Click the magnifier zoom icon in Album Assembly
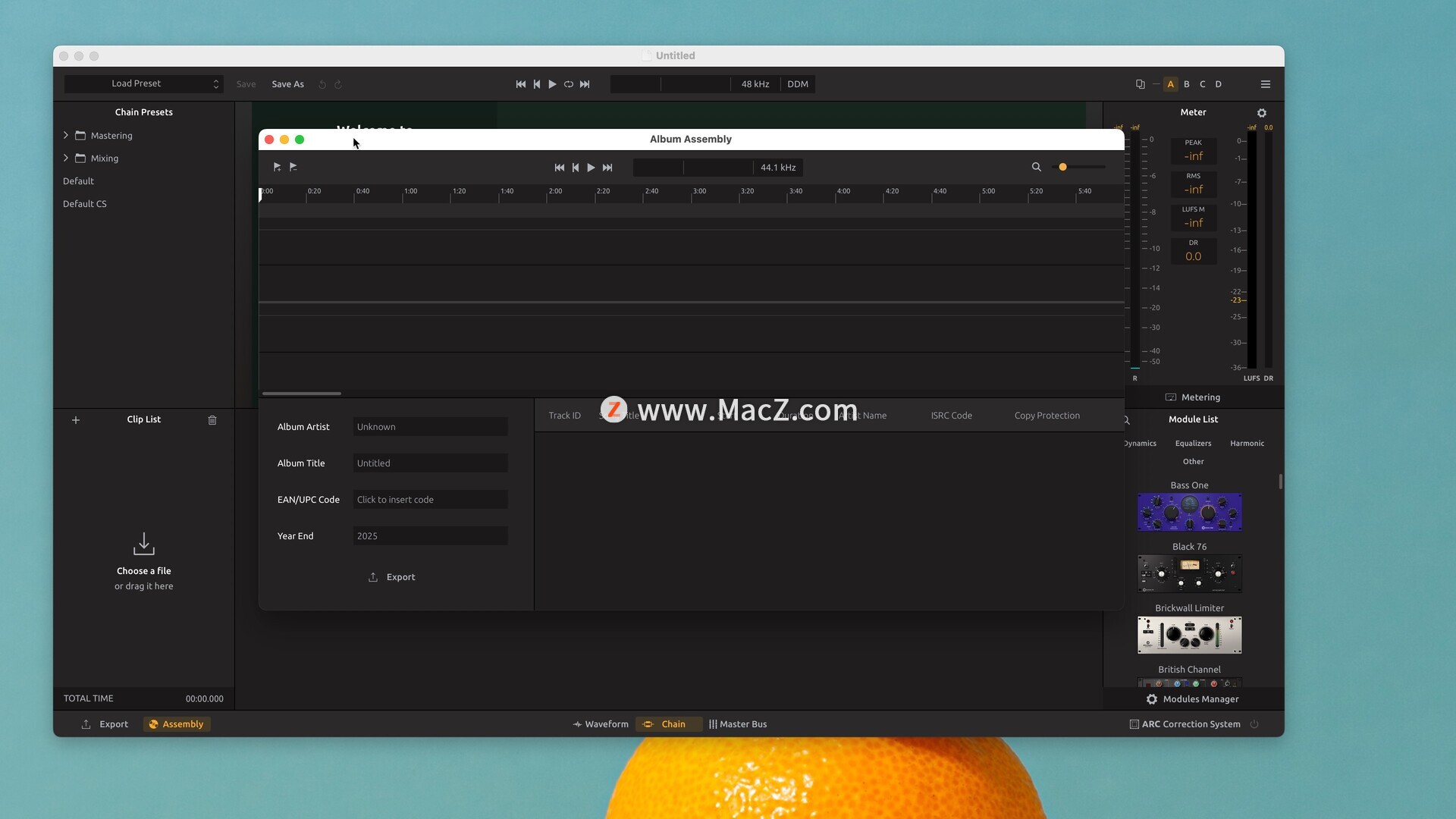Screen dimensions: 1456x819 pos(1037,167)
